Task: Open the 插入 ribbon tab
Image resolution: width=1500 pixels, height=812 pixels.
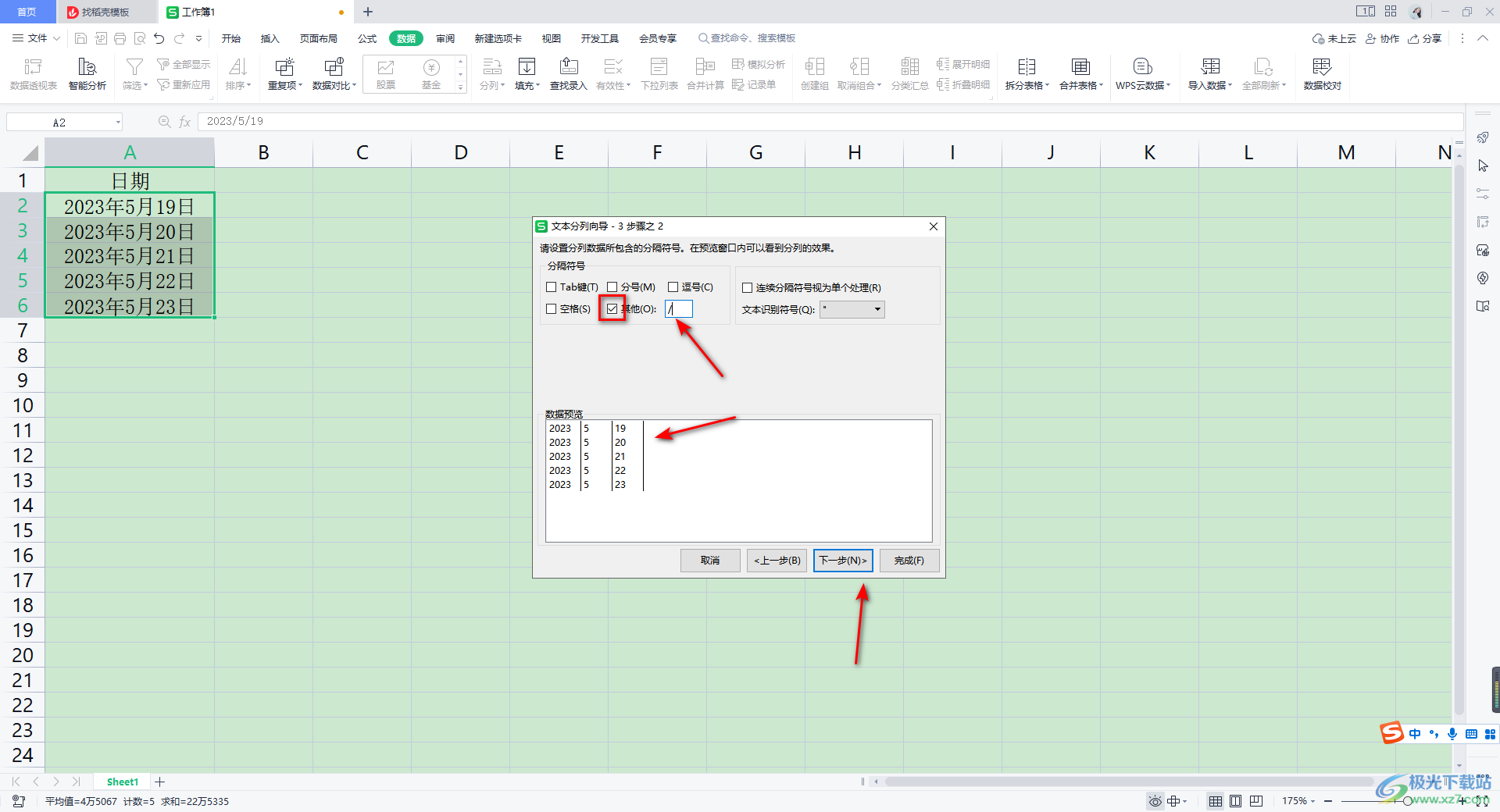Action: click(270, 38)
